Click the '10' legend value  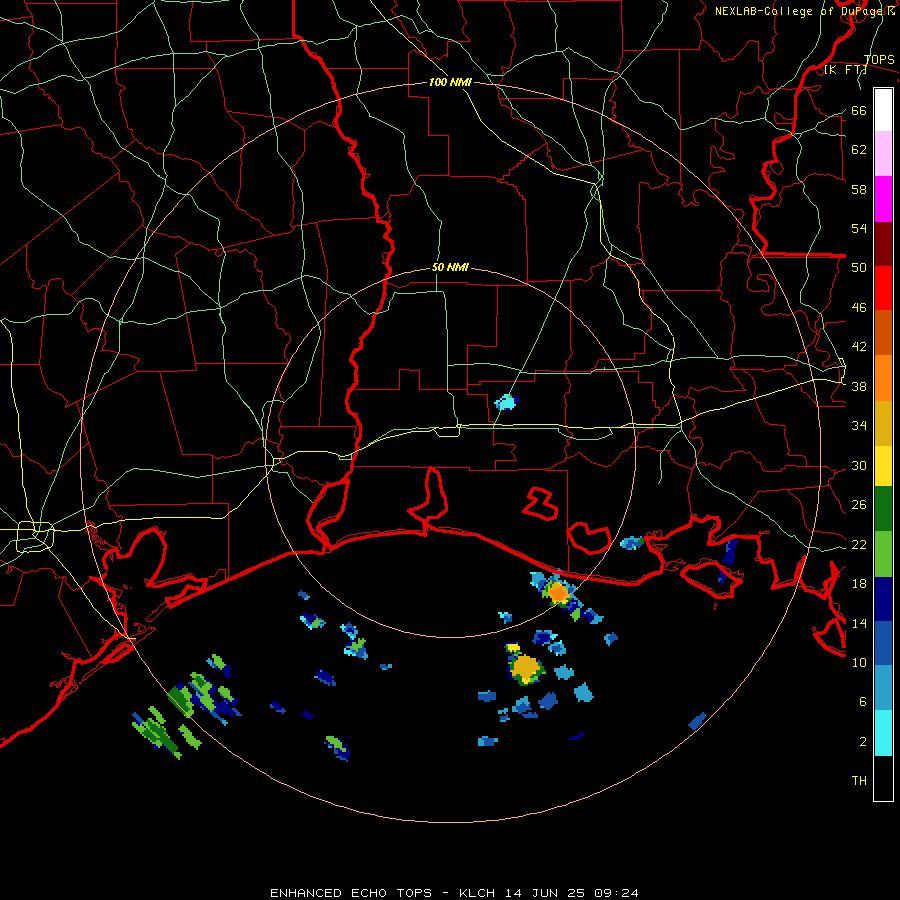click(x=859, y=662)
